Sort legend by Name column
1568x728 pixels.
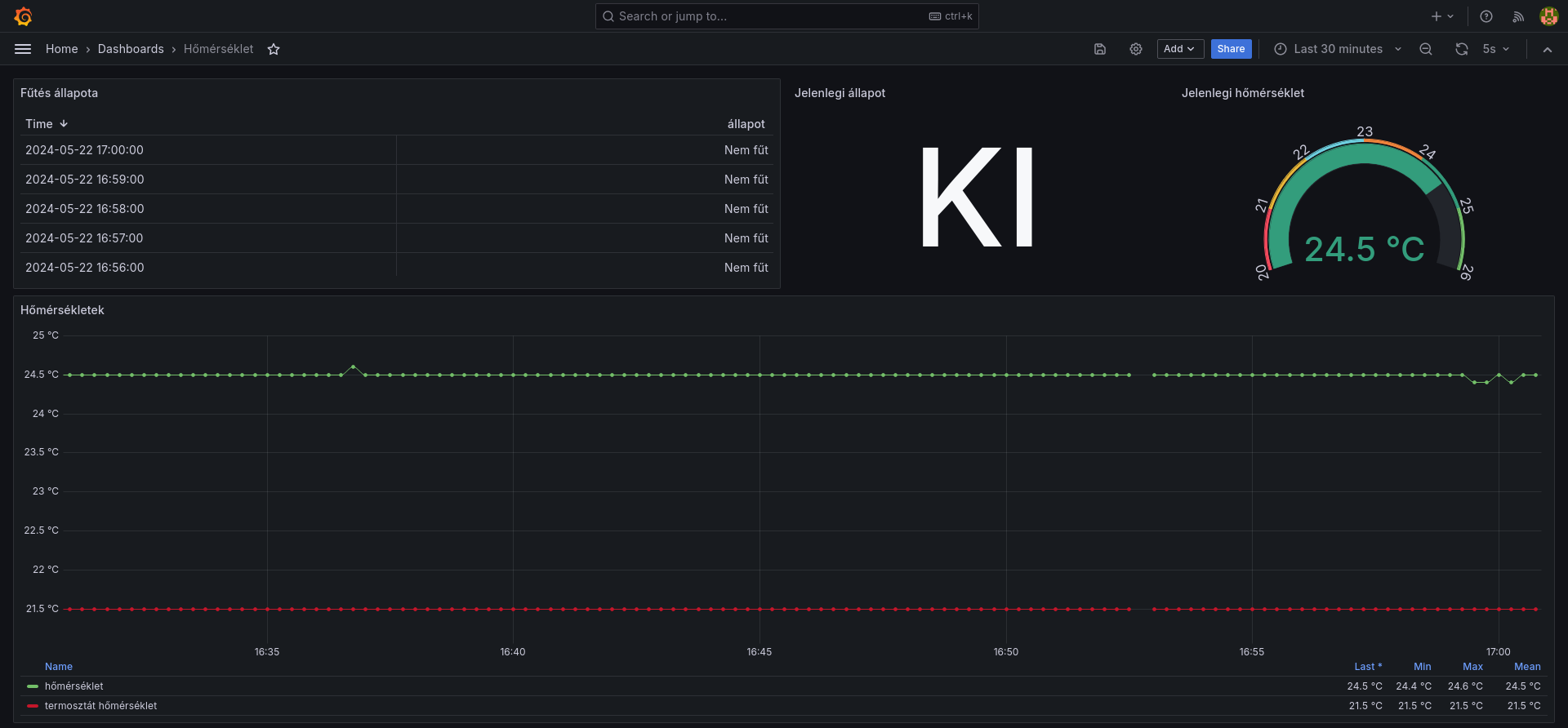[59, 667]
